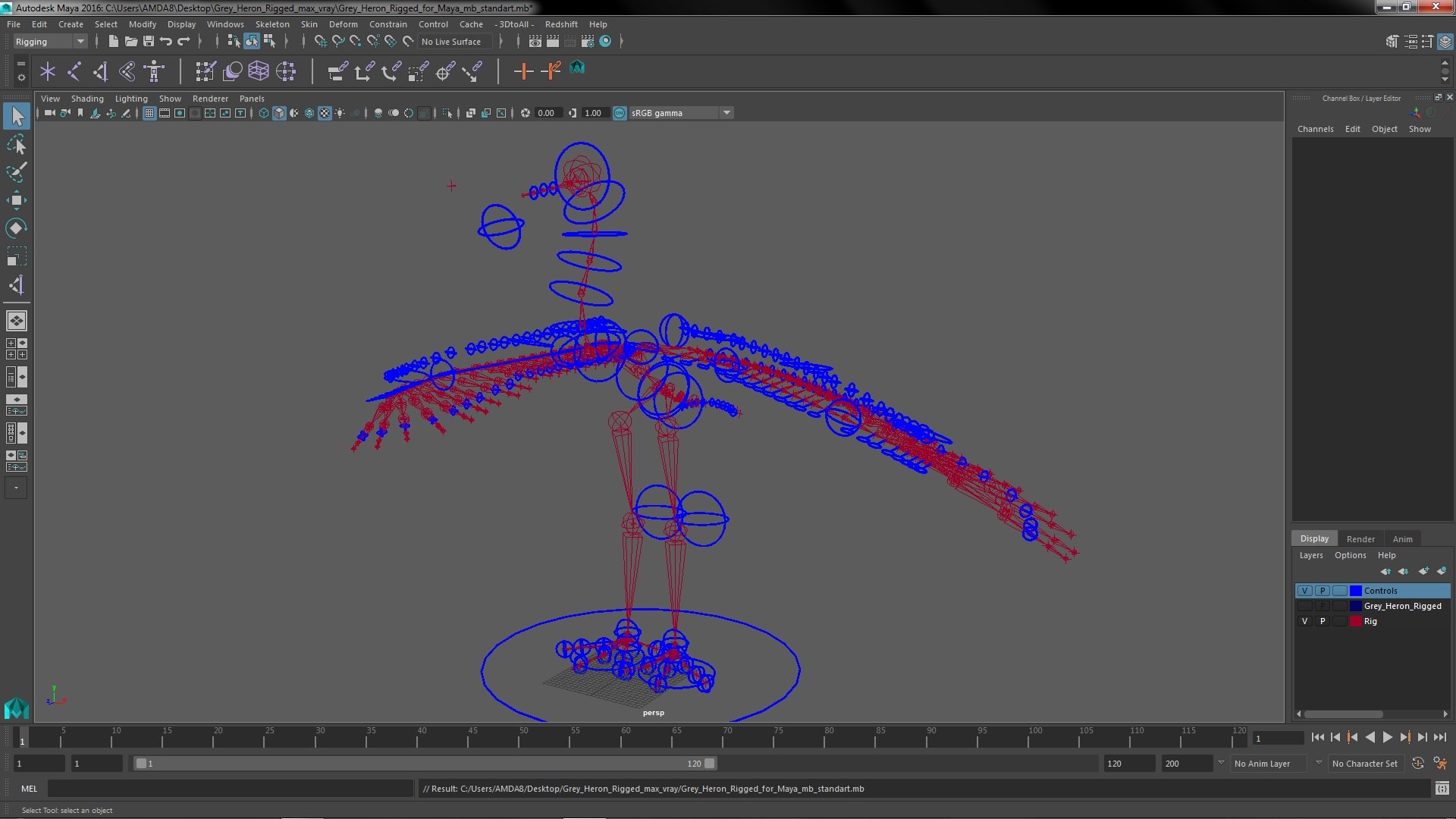Open the sRGB gamma dropdown
The height and width of the screenshot is (819, 1456).
(681, 113)
